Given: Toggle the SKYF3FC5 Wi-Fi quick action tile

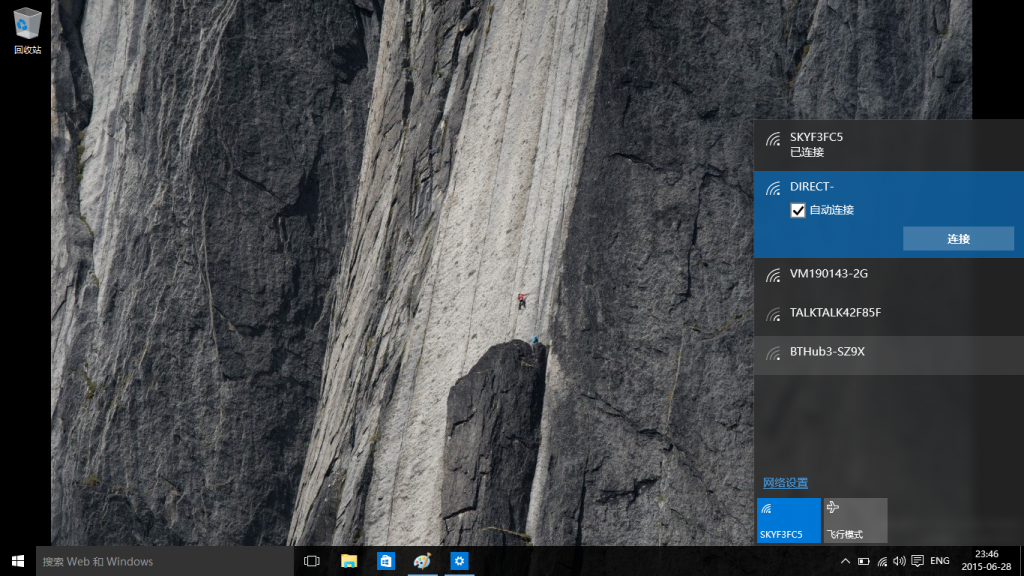Looking at the screenshot, I should pos(789,520).
